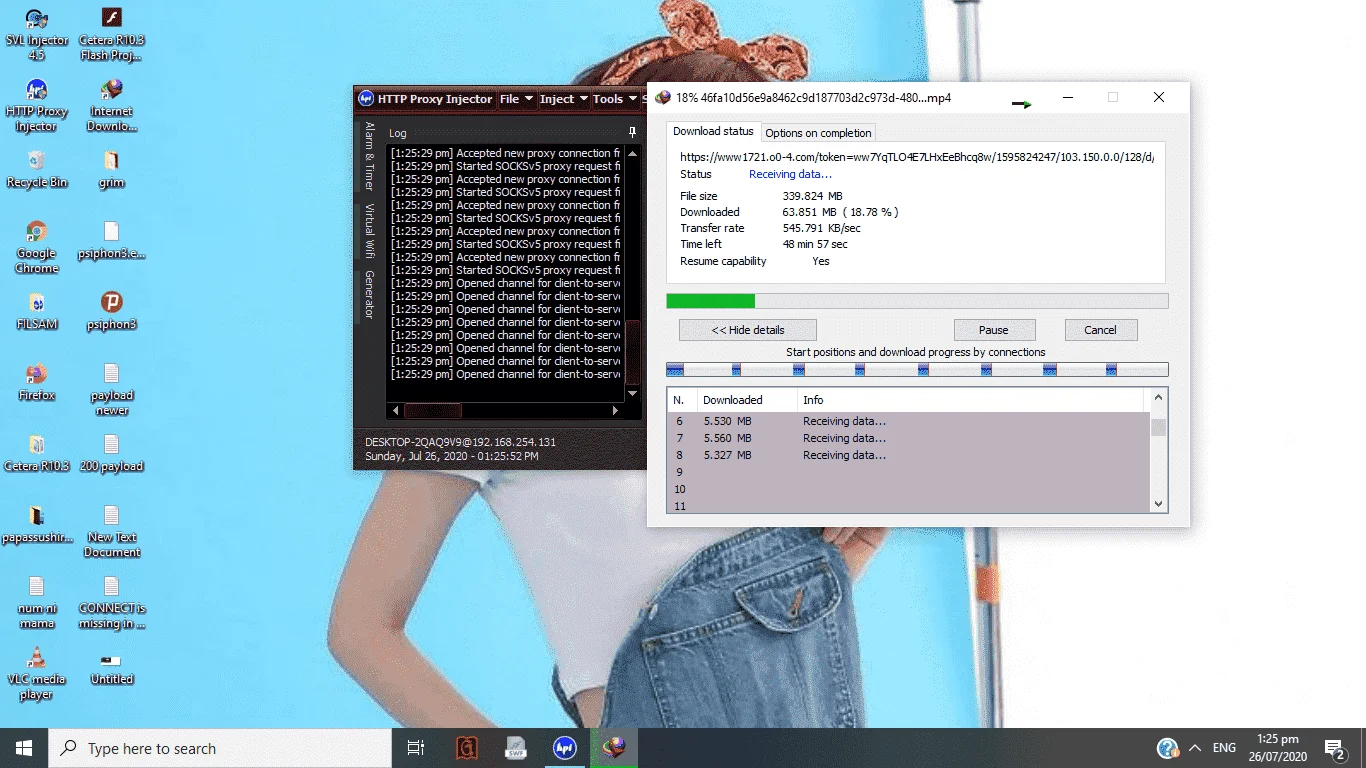
Task: Show hidden system tray icons
Action: point(1194,748)
